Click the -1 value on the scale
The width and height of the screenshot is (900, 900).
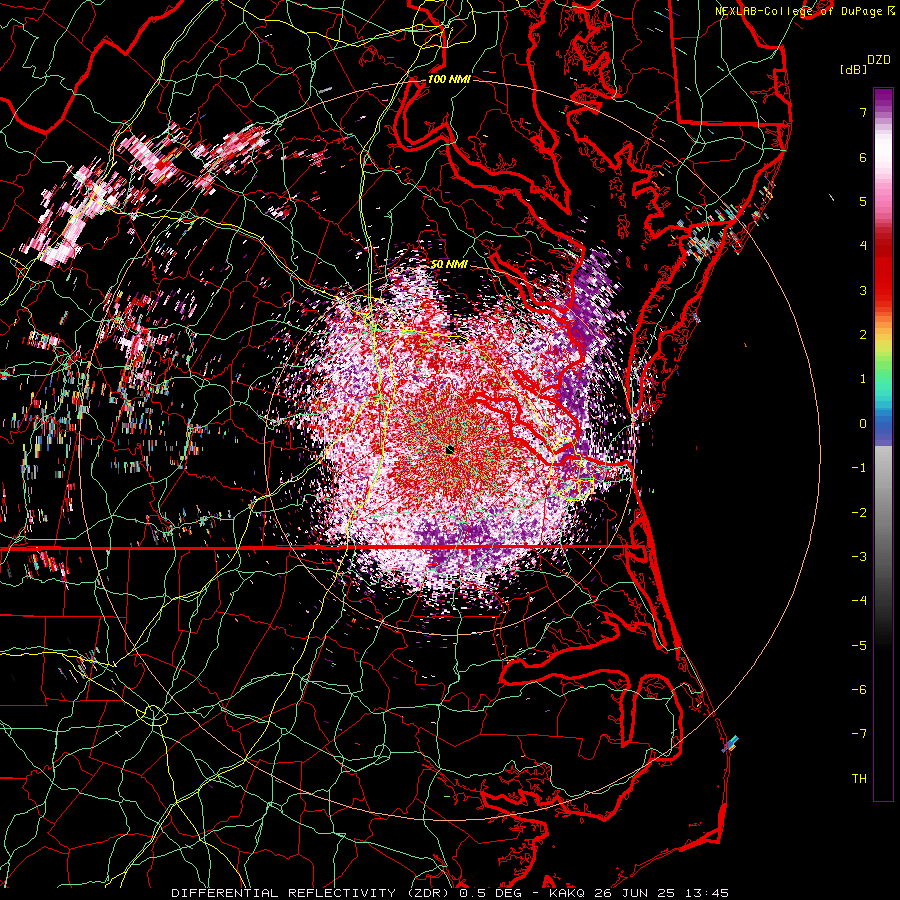[x=859, y=468]
